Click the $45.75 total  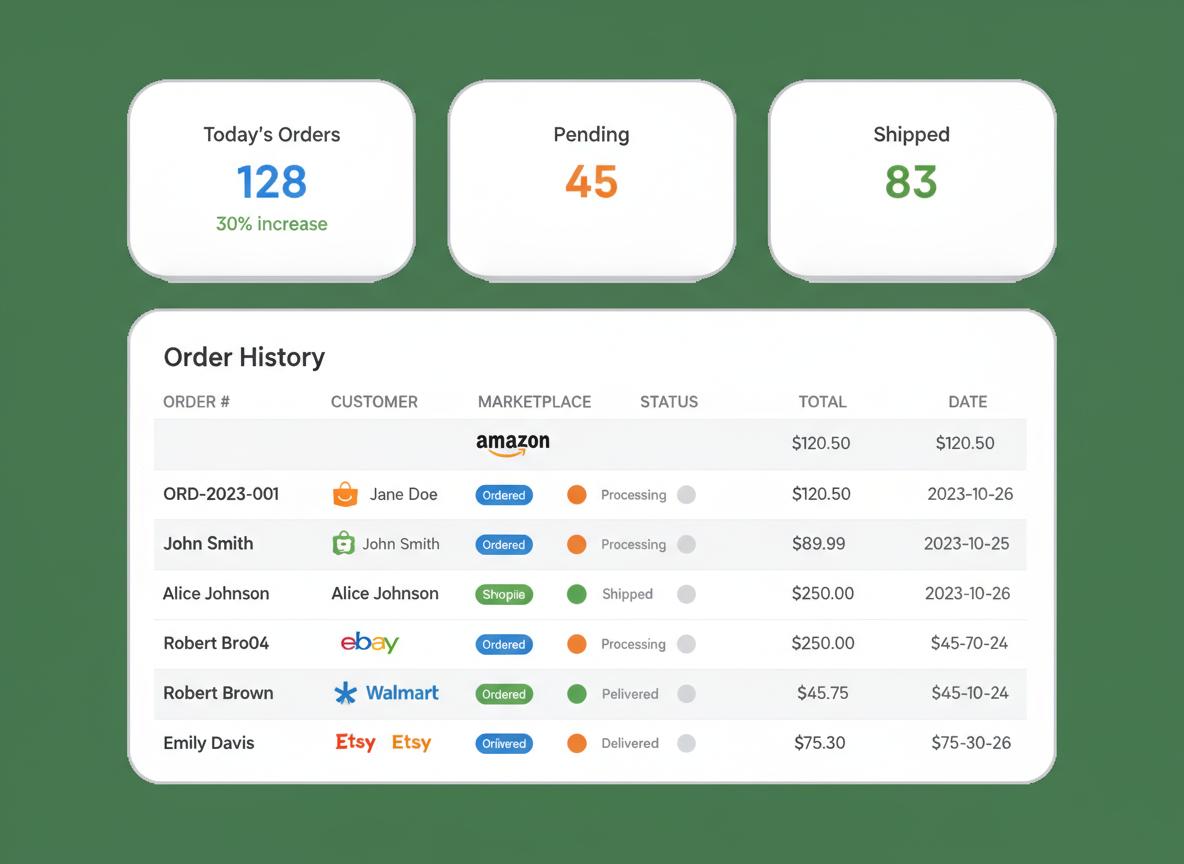point(822,693)
